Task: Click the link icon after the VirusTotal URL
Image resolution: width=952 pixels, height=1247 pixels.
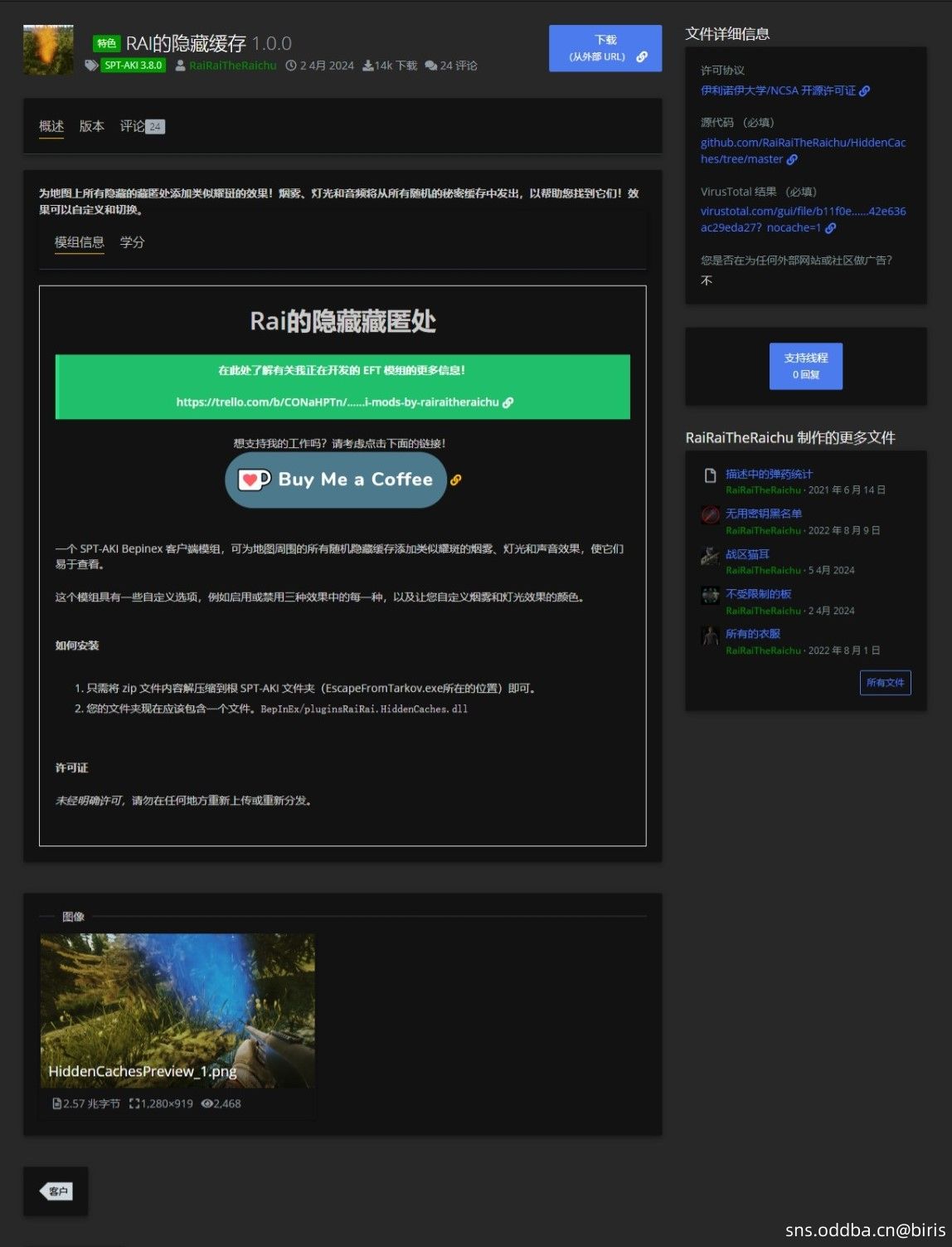Action: point(830,228)
